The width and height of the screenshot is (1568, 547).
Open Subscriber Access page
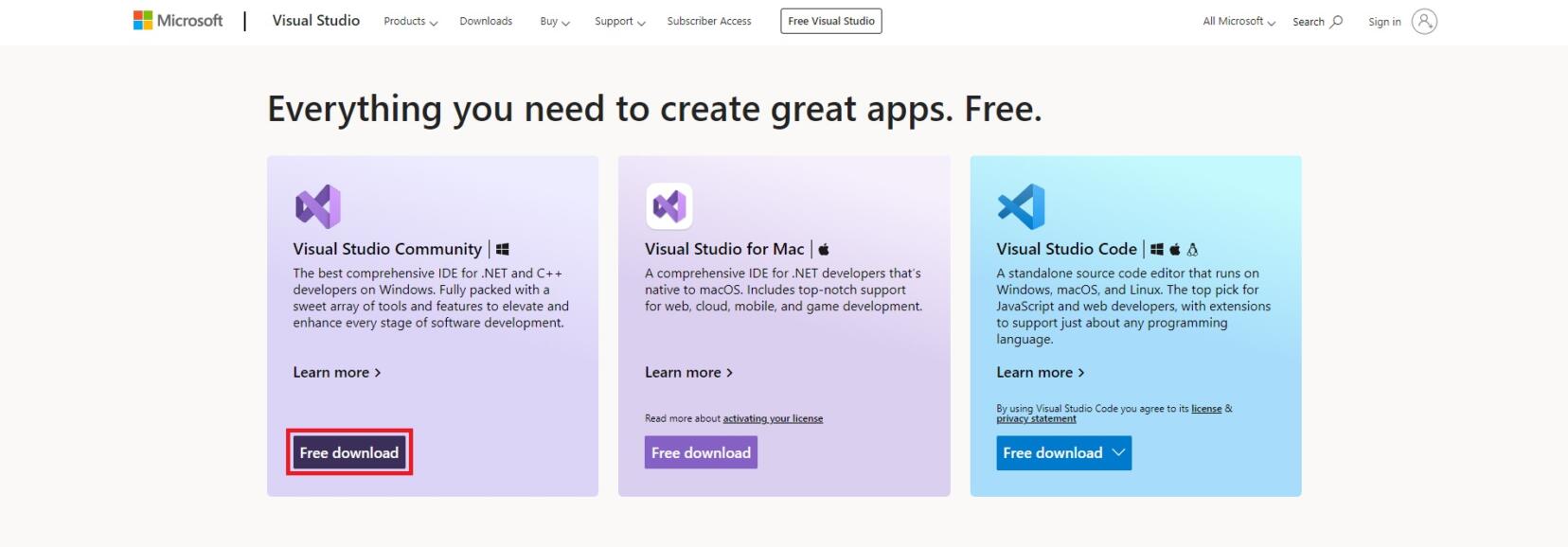708,22
